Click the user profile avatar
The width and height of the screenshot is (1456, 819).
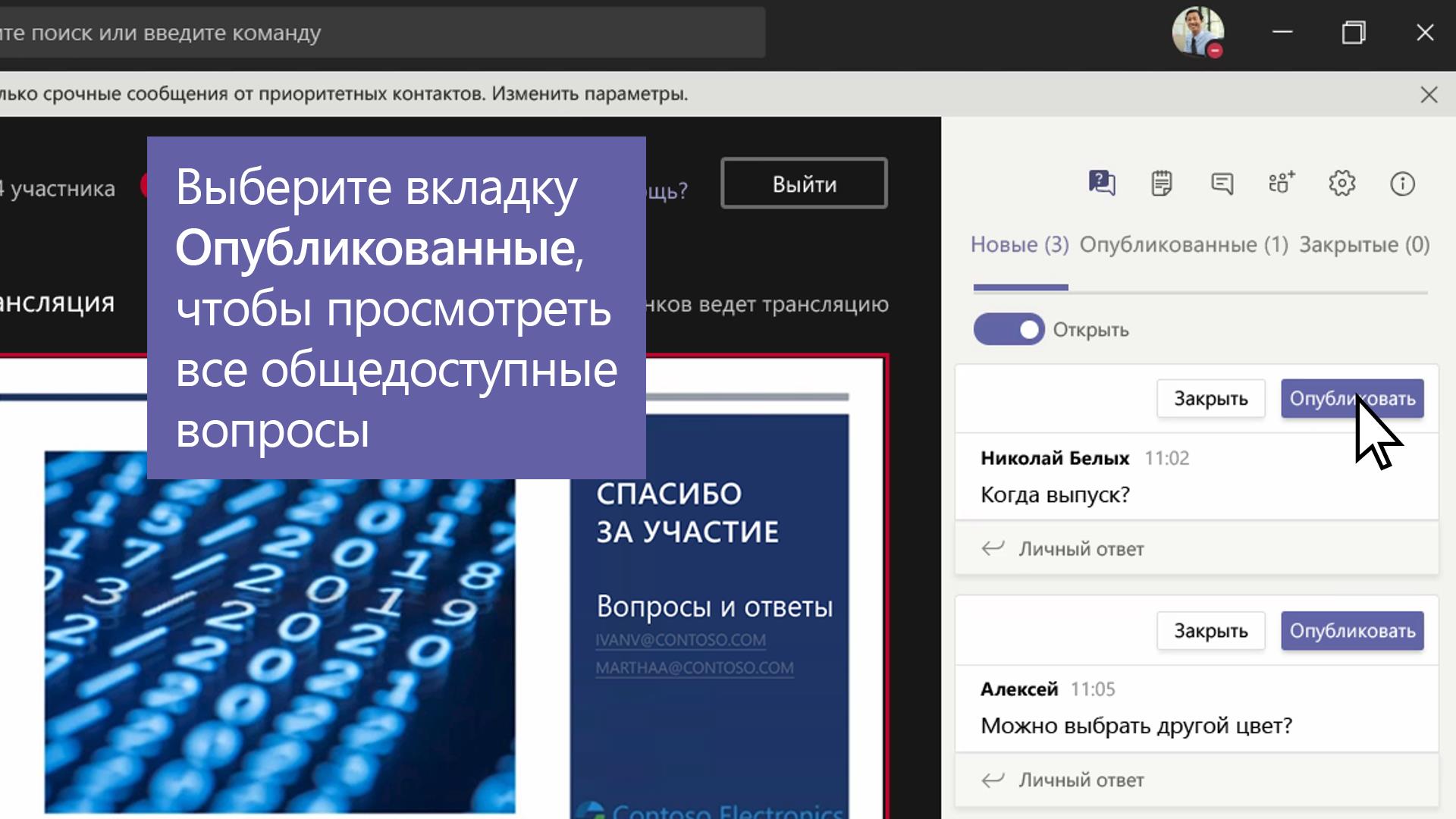[x=1197, y=32]
